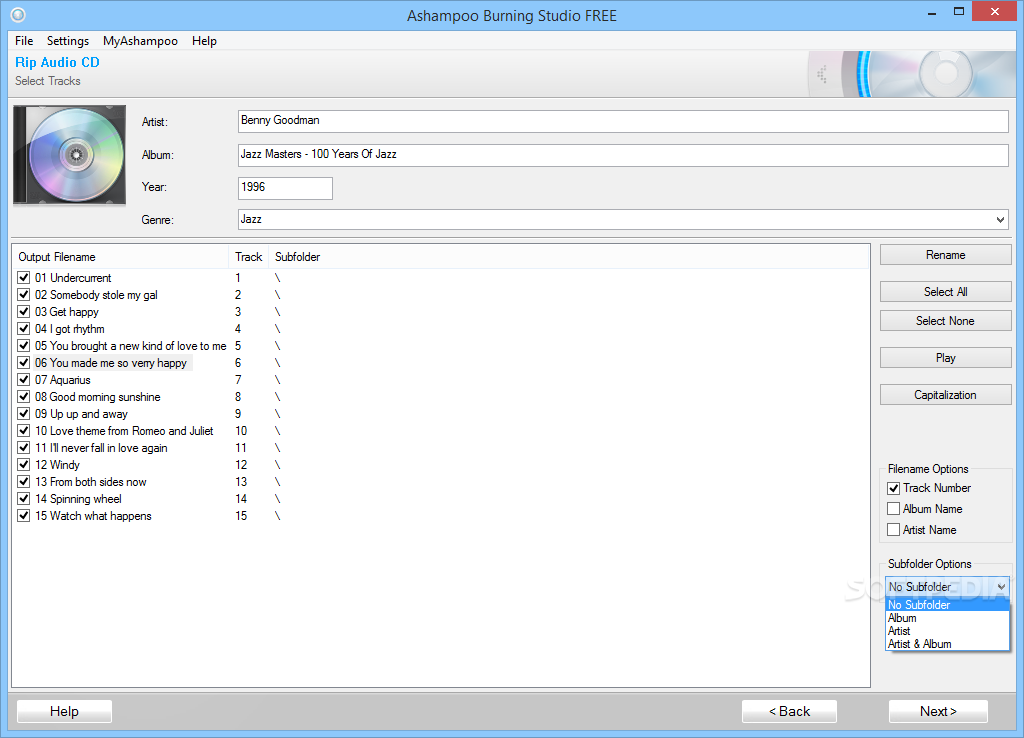This screenshot has height=738, width=1024.
Task: Click the Capitalization button
Action: coord(946,395)
